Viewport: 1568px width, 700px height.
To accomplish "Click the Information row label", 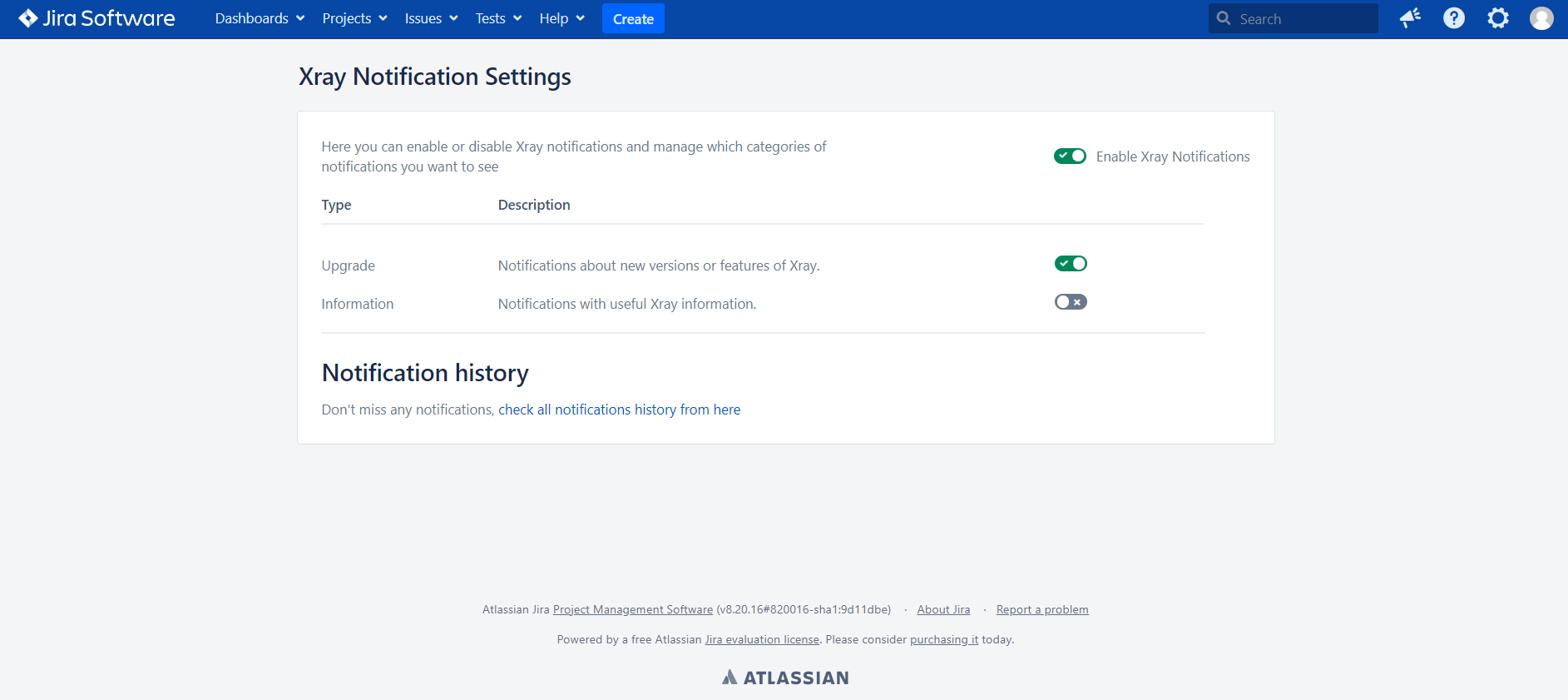I will pos(358,304).
